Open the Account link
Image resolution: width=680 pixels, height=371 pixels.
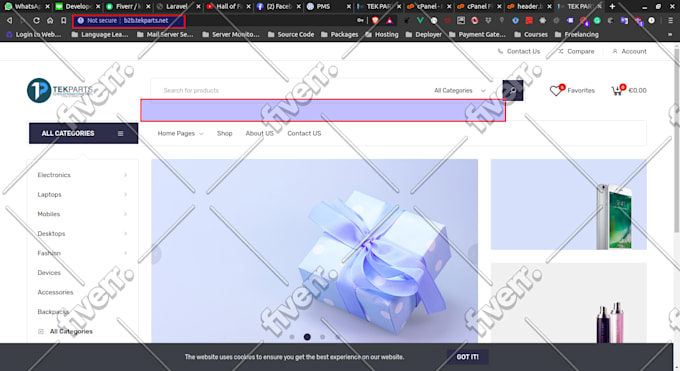(x=629, y=51)
